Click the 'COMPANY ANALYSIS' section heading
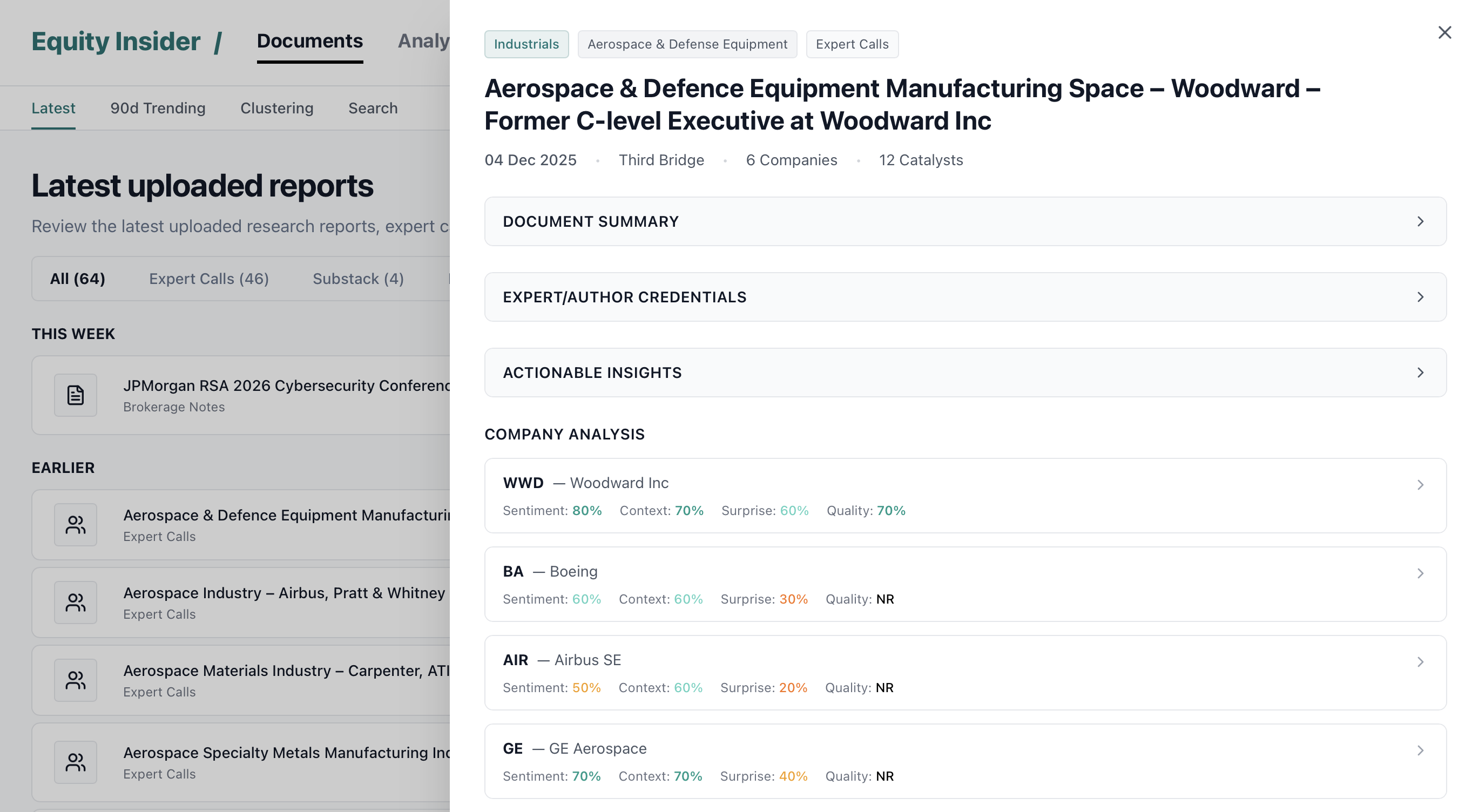 click(565, 434)
